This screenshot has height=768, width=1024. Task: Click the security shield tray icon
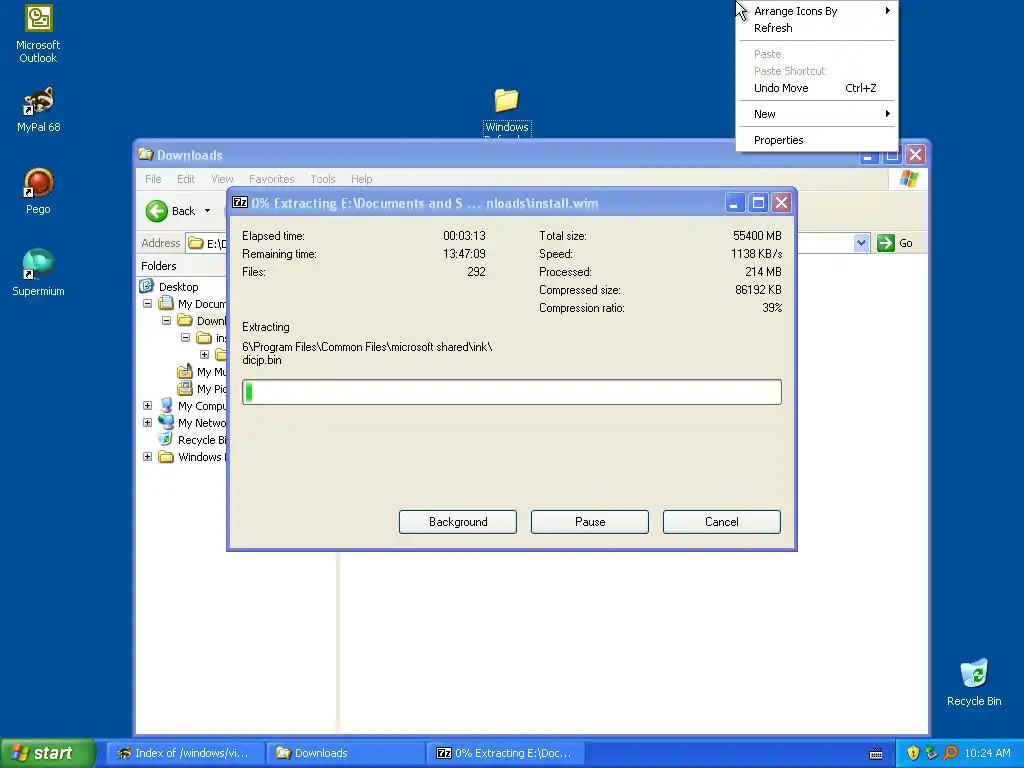(913, 753)
